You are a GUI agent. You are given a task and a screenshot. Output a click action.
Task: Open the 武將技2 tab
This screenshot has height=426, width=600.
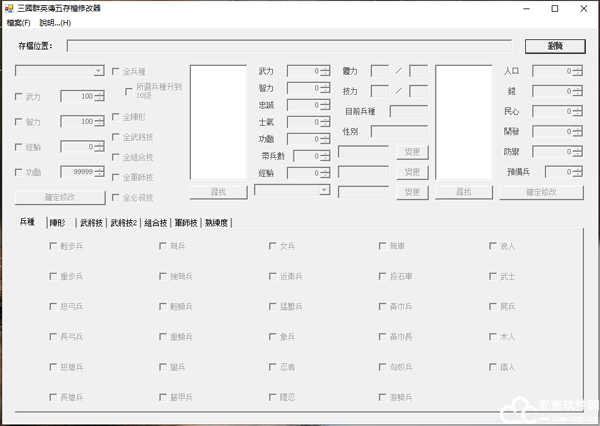coord(123,222)
